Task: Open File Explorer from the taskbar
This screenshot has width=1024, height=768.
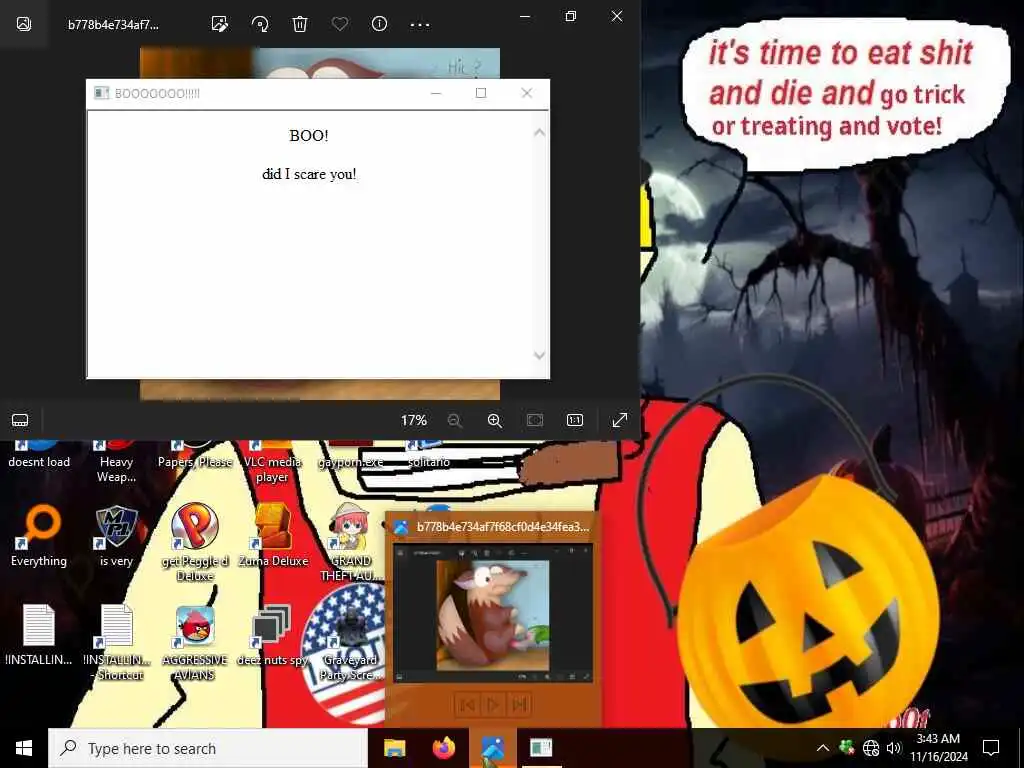Action: 394,748
